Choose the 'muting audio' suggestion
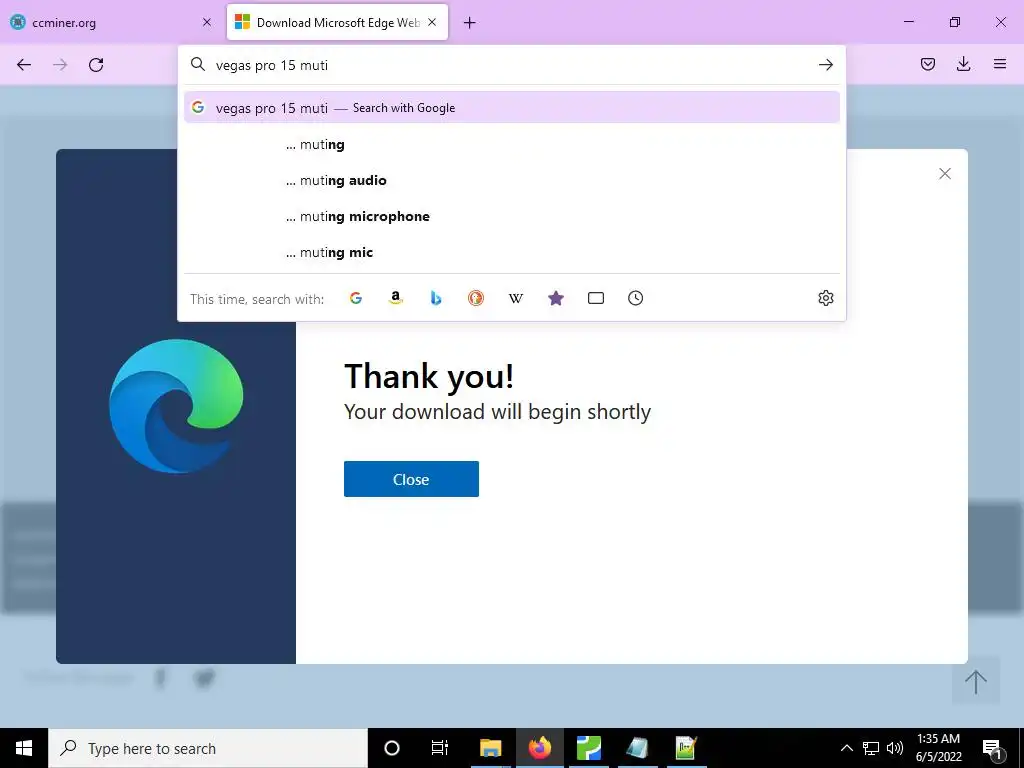This screenshot has width=1024, height=768. tap(512, 180)
